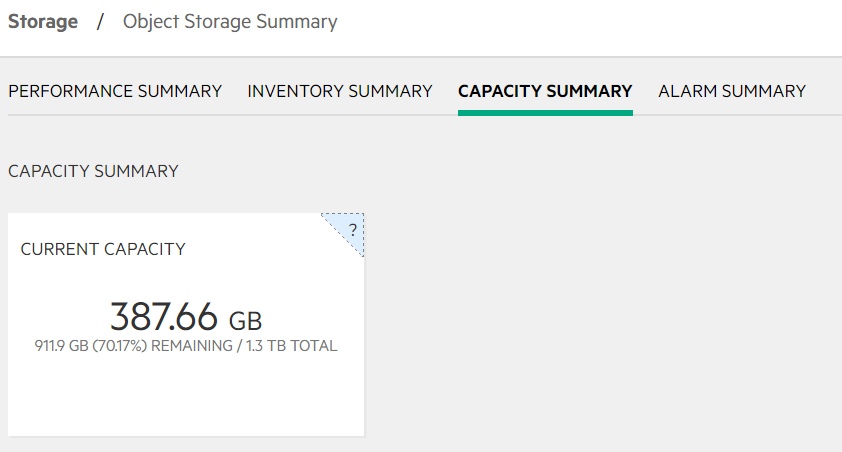Click the word REMAINING in the card
Image resolution: width=842 pixels, height=452 pixels.
pos(192,346)
